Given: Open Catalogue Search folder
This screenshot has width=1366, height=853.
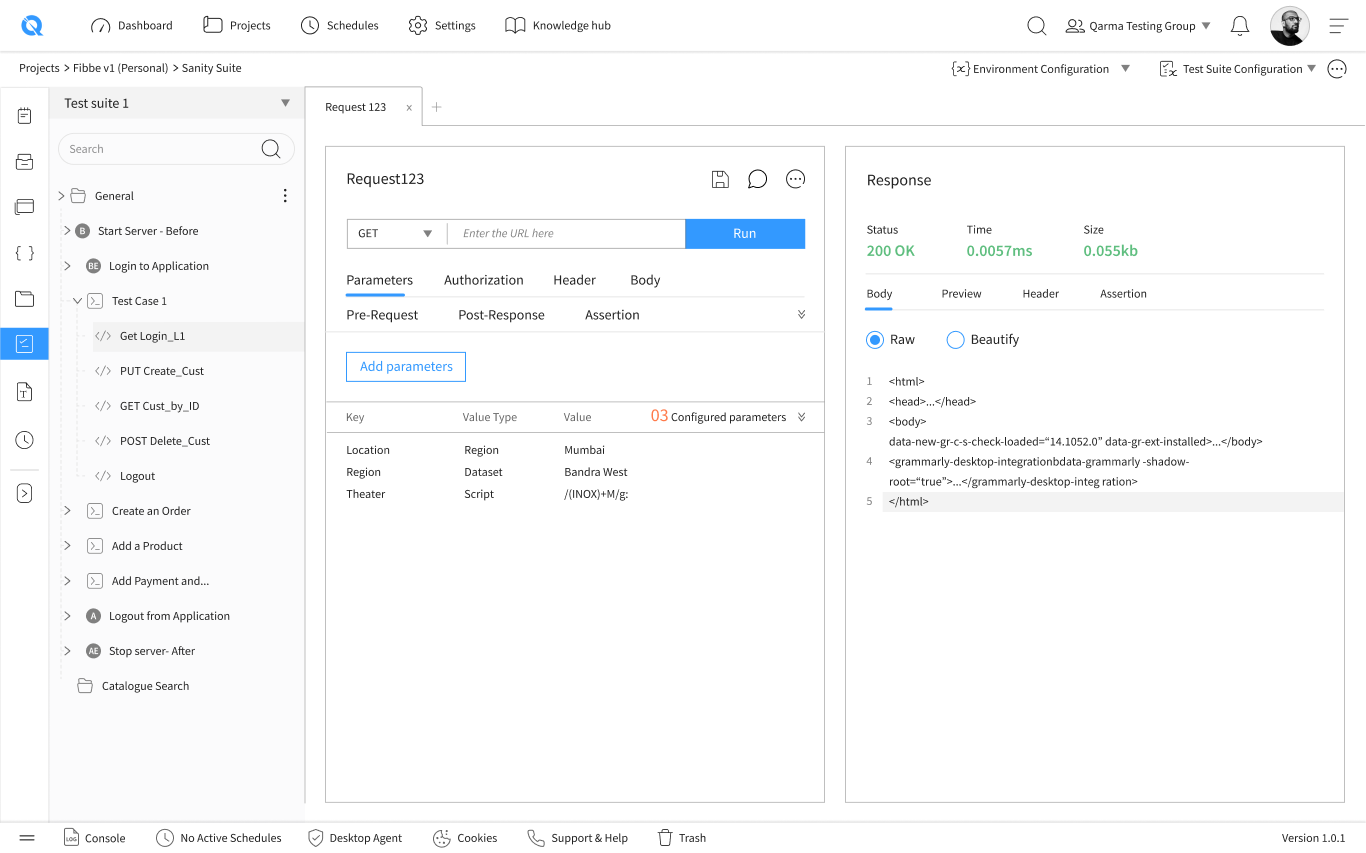Looking at the screenshot, I should (x=133, y=686).
